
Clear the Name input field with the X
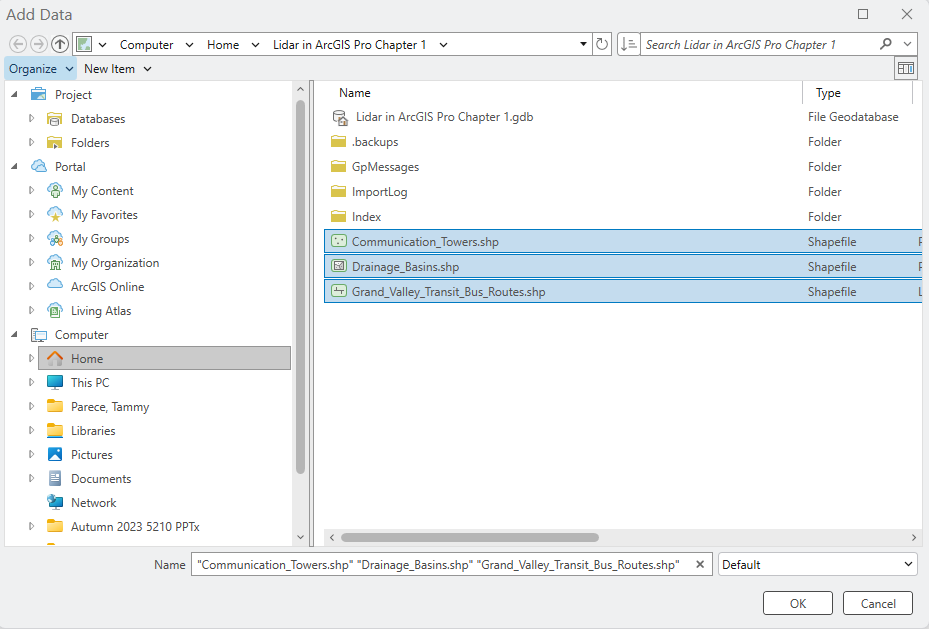pyautogui.click(x=699, y=564)
